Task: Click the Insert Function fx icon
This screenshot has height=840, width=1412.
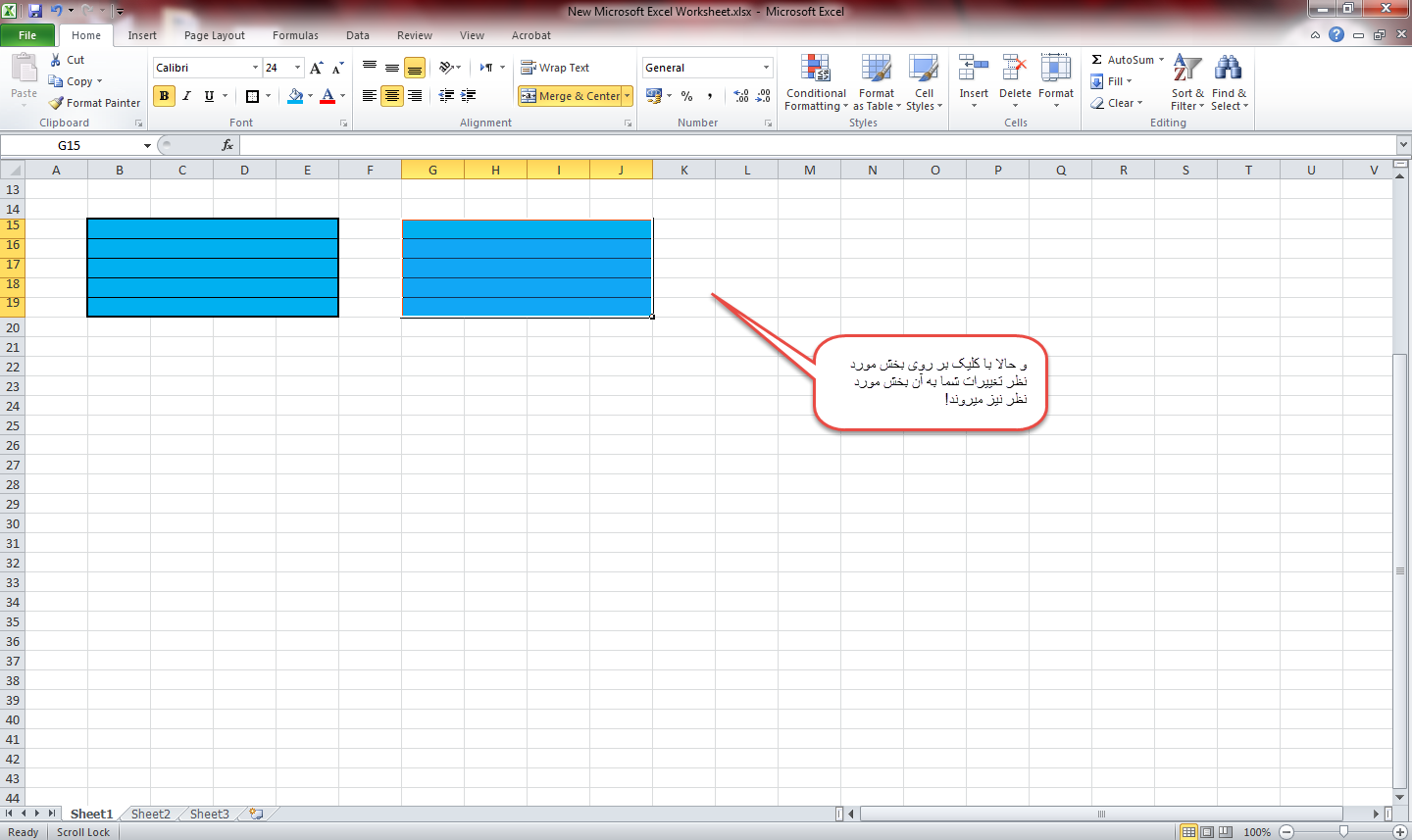Action: point(227,145)
